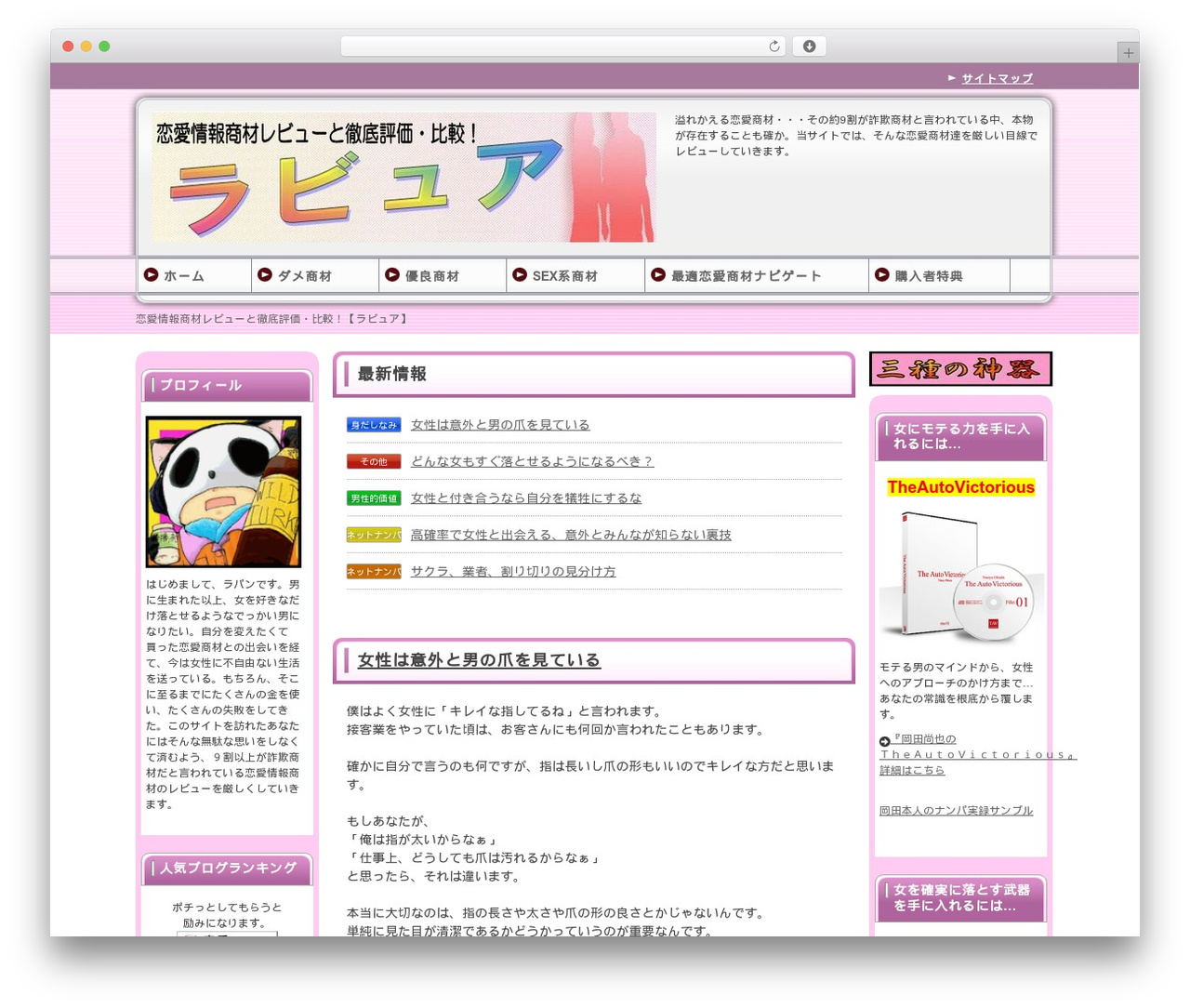Screen dimensions: 1190x1008
Task: Click the article heading 女性は意外と男の爪を見ている
Action: [479, 660]
